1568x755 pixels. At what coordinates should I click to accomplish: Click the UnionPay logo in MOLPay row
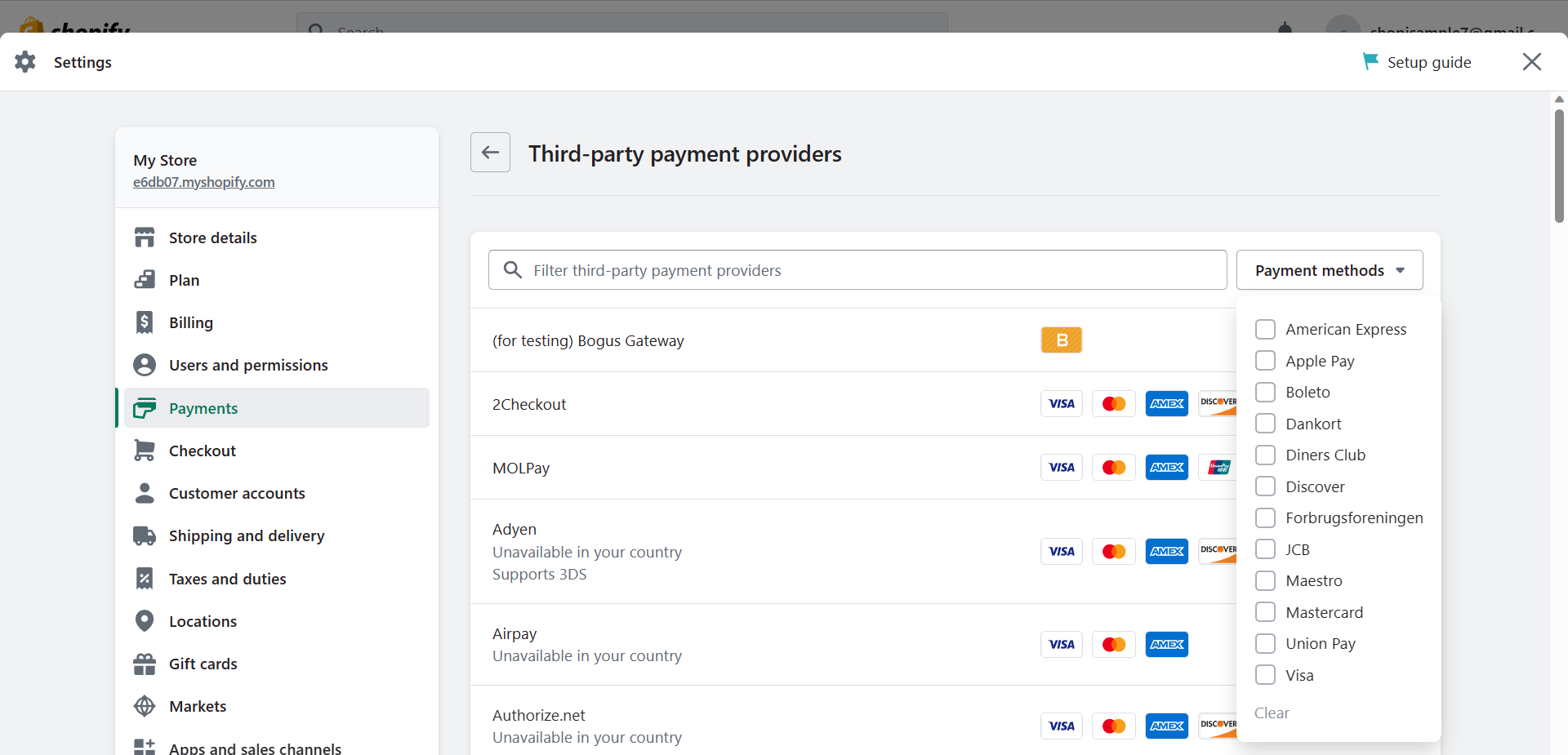1218,468
